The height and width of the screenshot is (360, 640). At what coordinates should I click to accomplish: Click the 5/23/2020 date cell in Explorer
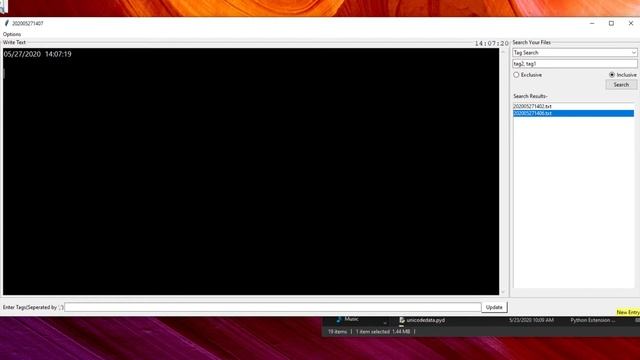[x=531, y=320]
